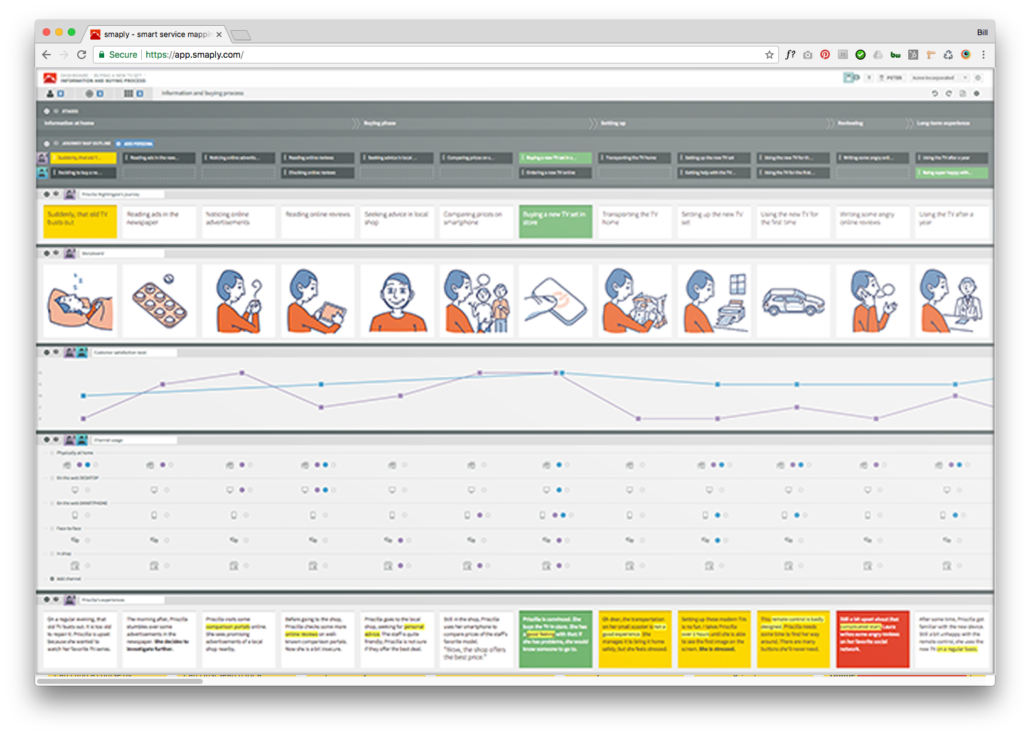Click the camera extension icon
Viewport: 1030px width, 736px height.
[x=808, y=55]
